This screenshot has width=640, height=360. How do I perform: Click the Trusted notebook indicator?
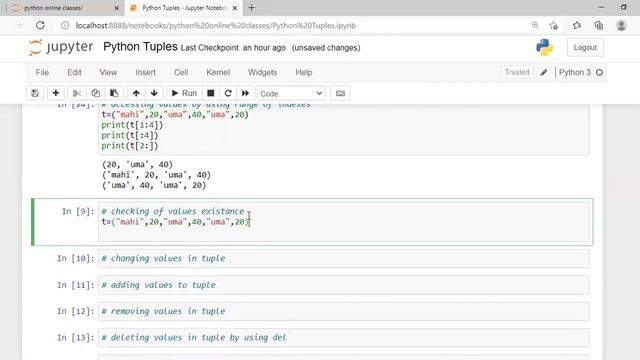click(x=517, y=72)
